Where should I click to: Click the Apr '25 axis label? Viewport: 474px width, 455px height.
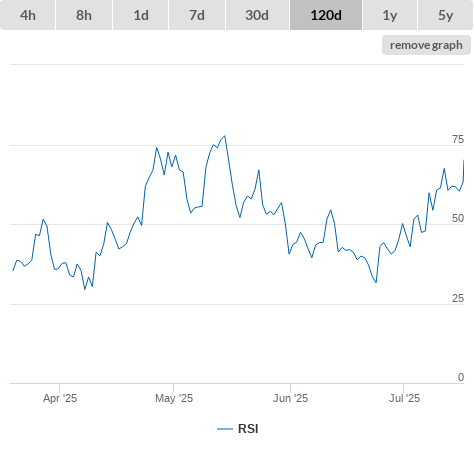point(60,398)
